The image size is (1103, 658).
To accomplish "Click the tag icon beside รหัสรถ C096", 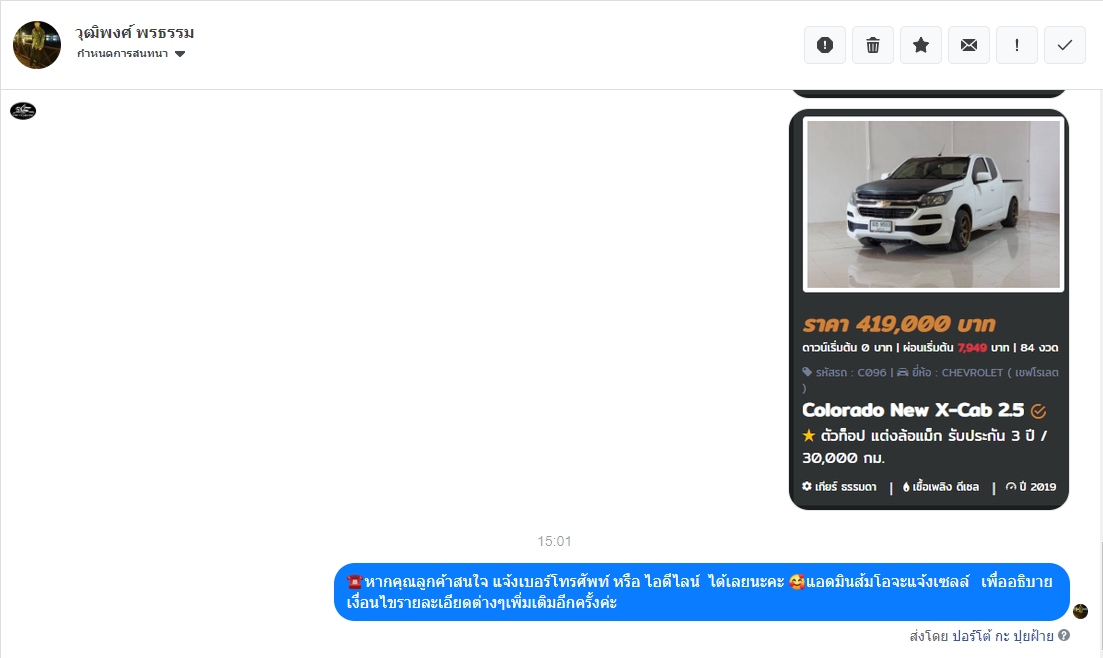I will coord(807,372).
